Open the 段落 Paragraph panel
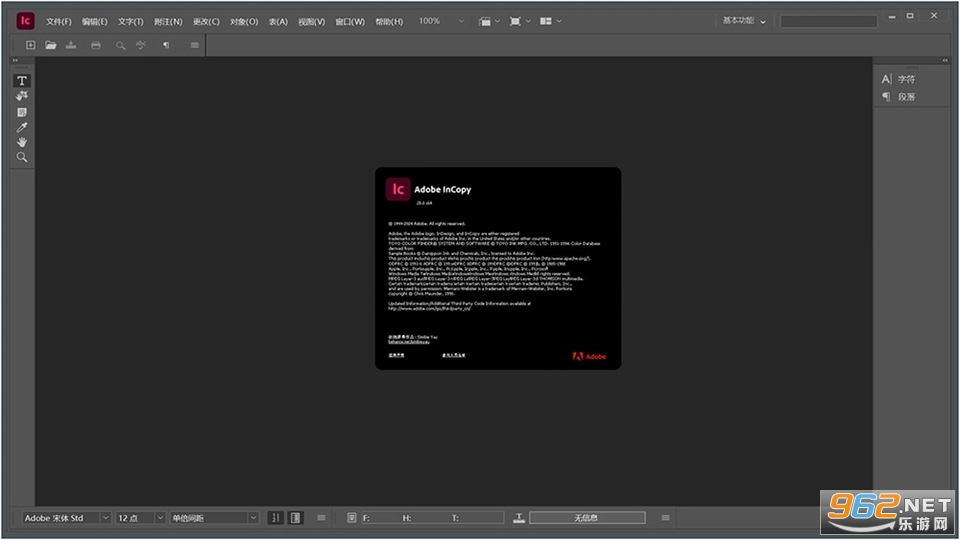 [899, 97]
